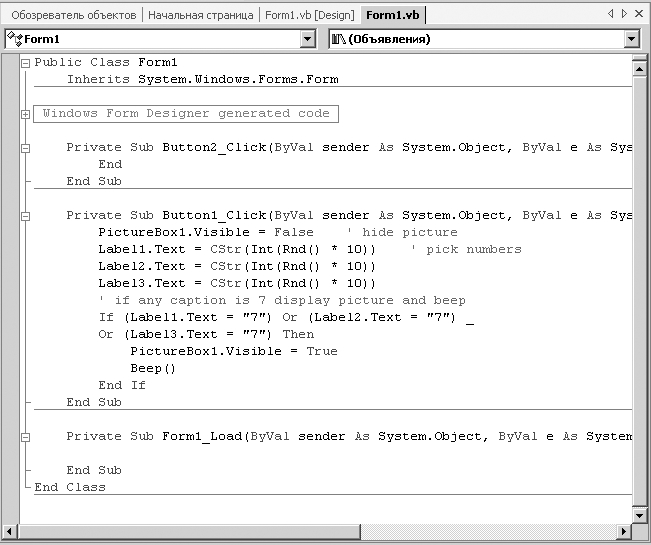Click the PictureBox1.Visible = True line
This screenshot has width=651, height=545.
234,352
